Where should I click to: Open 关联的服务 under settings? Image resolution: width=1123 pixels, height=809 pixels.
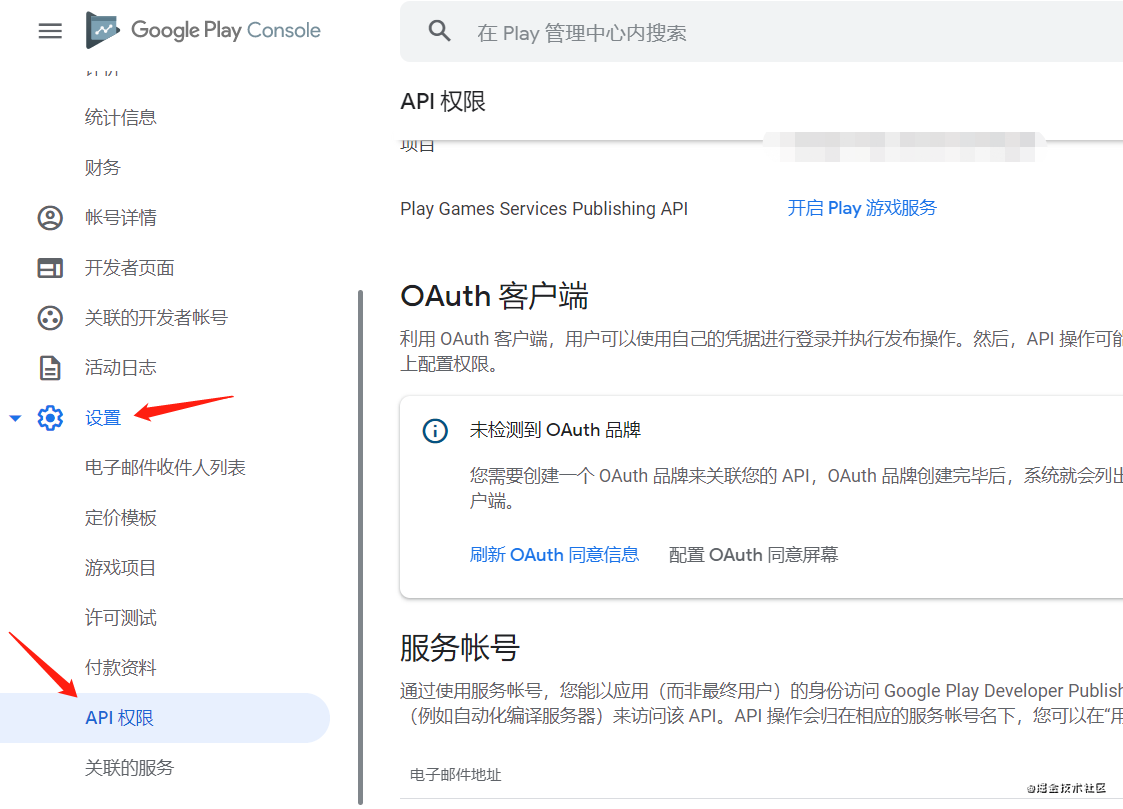(130, 767)
